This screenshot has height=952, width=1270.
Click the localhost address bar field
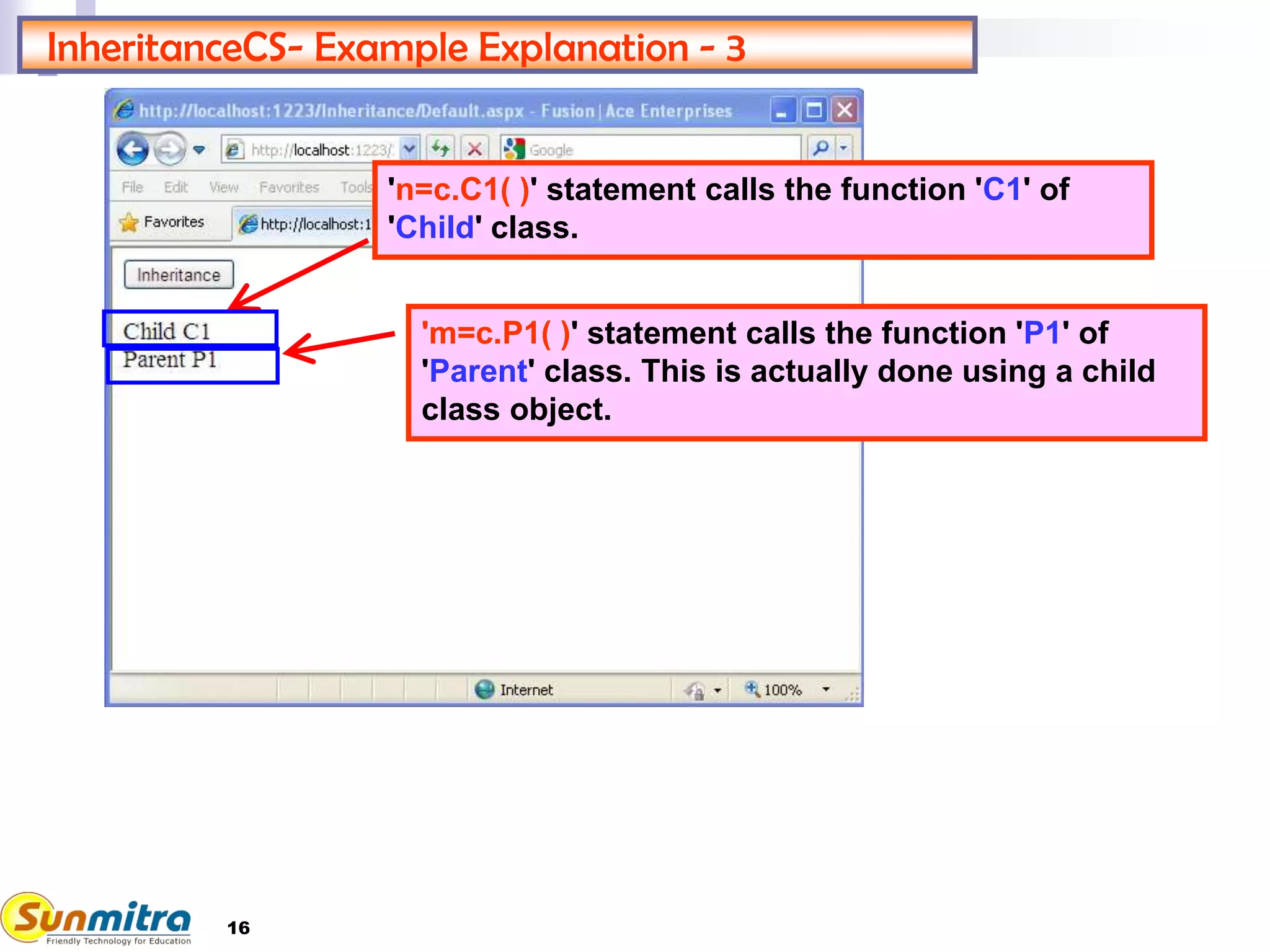click(x=321, y=149)
